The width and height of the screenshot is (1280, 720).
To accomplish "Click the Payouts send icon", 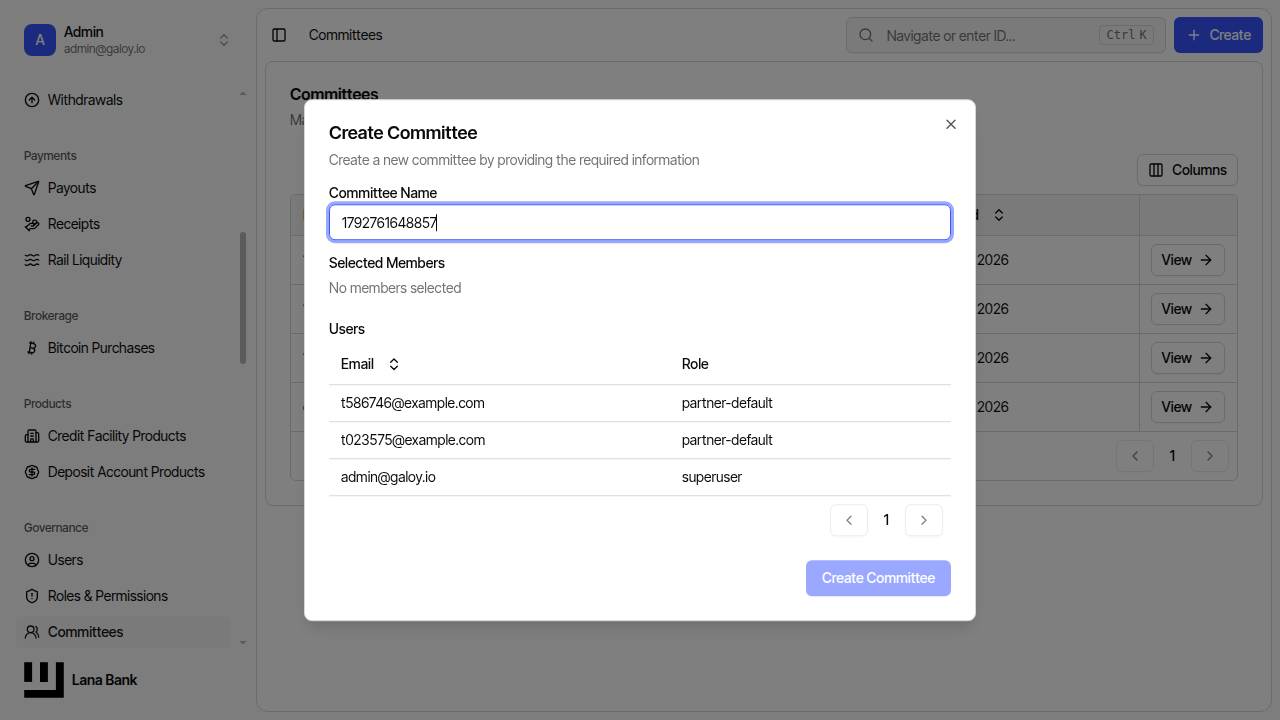I will (32, 188).
